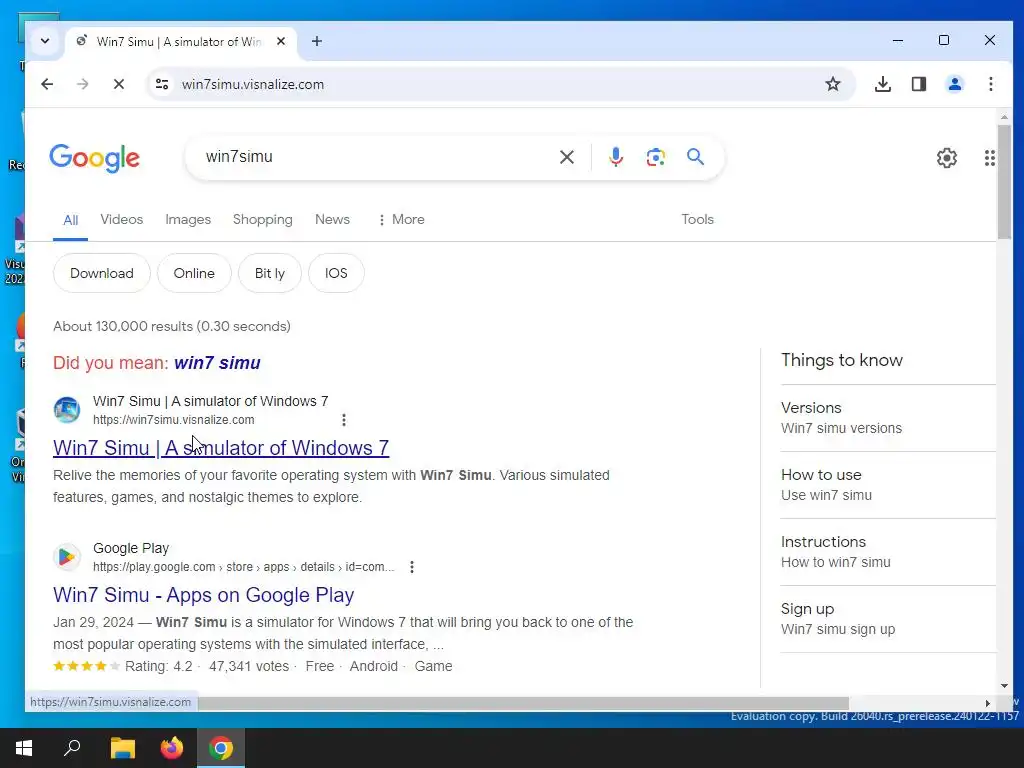Viewport: 1024px width, 768px height.
Task: Select the All results tab
Action: coord(71,220)
